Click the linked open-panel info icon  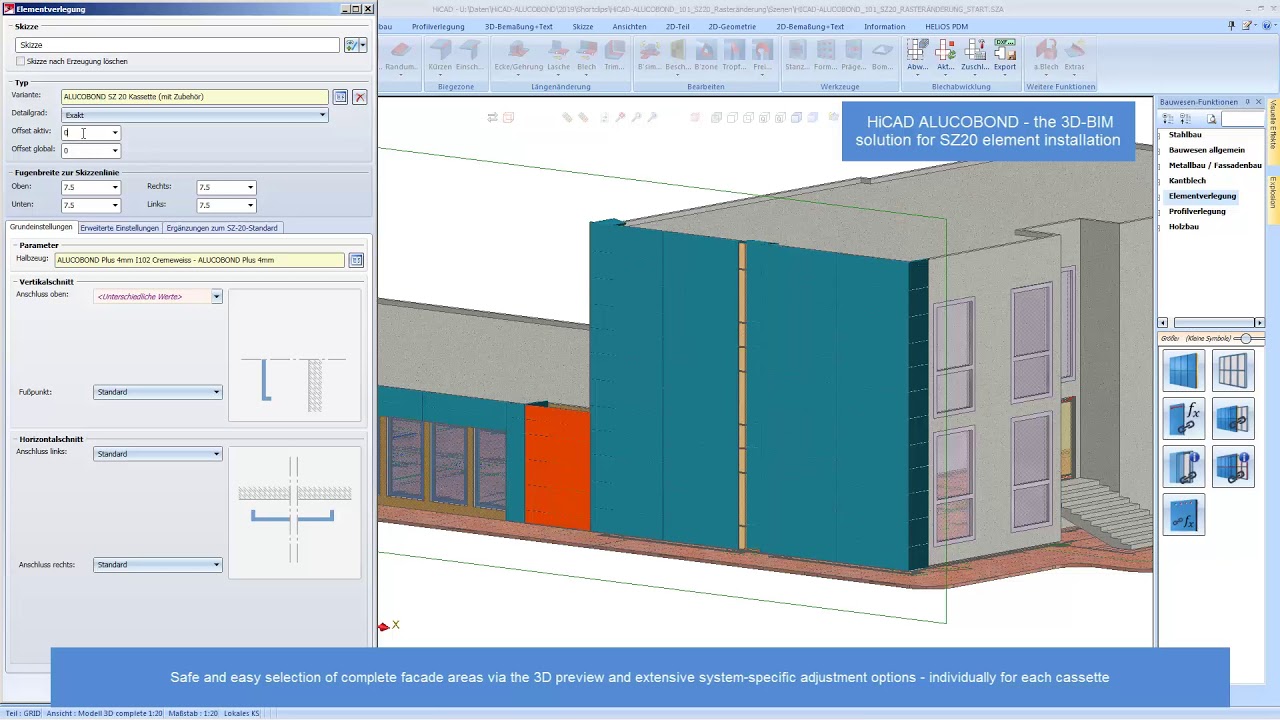coord(1184,467)
